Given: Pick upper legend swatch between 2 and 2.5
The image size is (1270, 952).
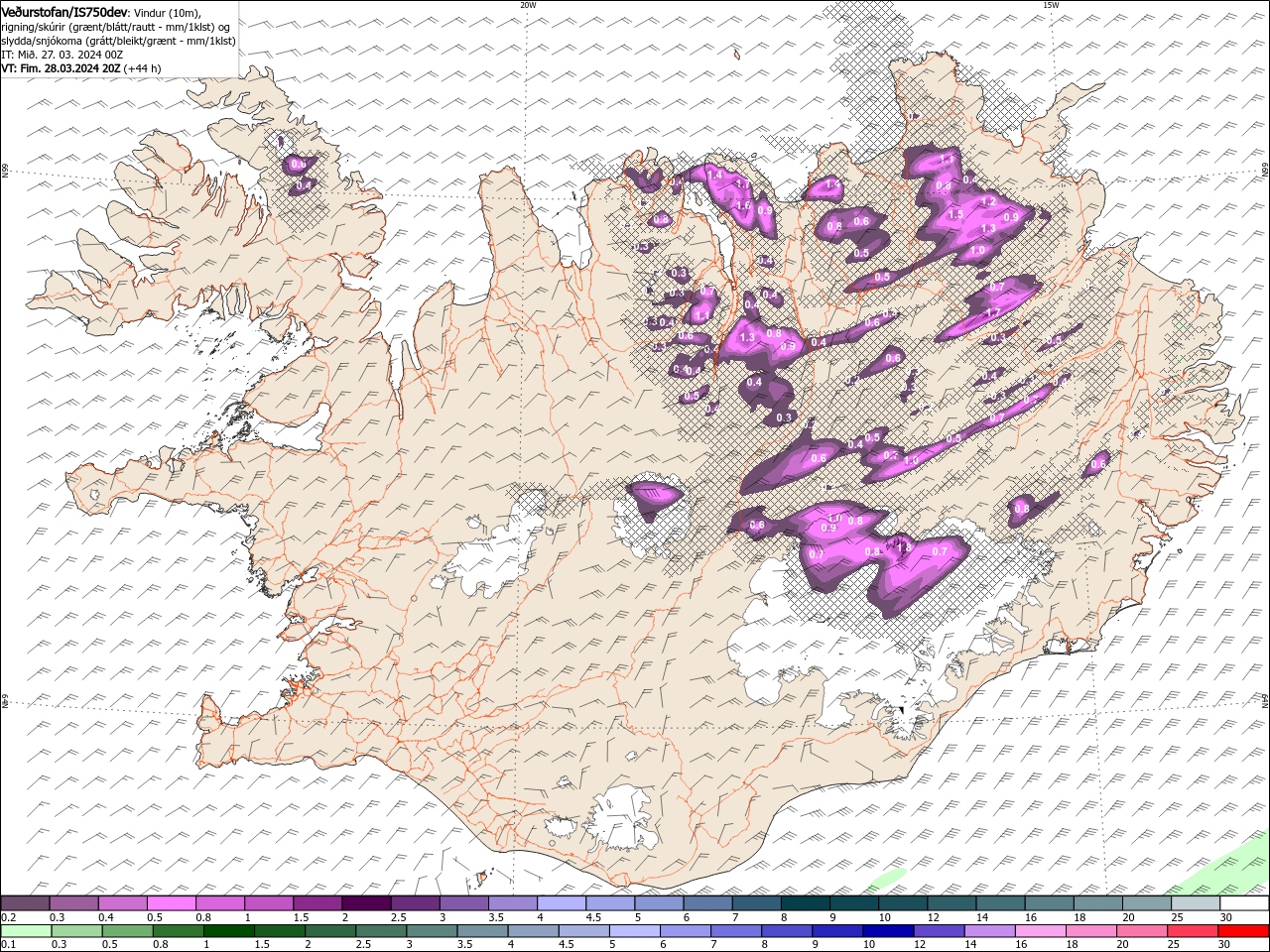Looking at the screenshot, I should tap(366, 903).
